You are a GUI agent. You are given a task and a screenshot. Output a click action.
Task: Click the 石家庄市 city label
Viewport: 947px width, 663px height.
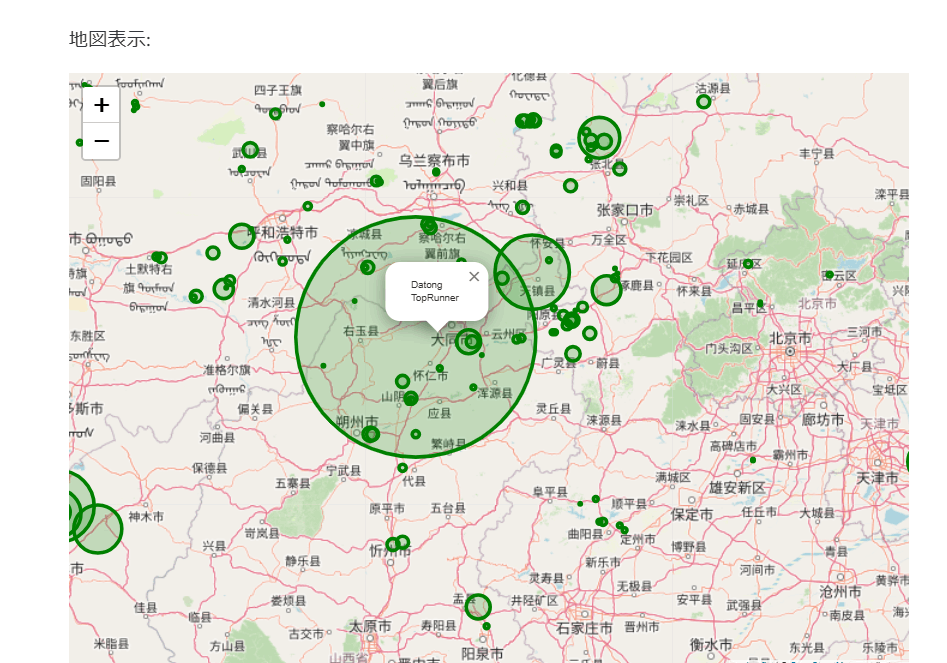[584, 629]
